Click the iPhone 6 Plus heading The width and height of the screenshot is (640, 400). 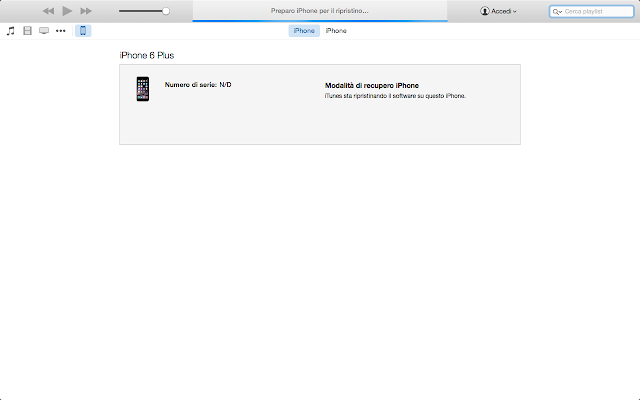(147, 56)
